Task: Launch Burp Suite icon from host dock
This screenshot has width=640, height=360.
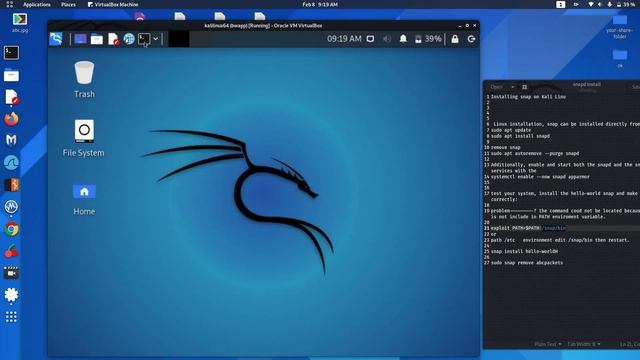Action: click(11, 184)
